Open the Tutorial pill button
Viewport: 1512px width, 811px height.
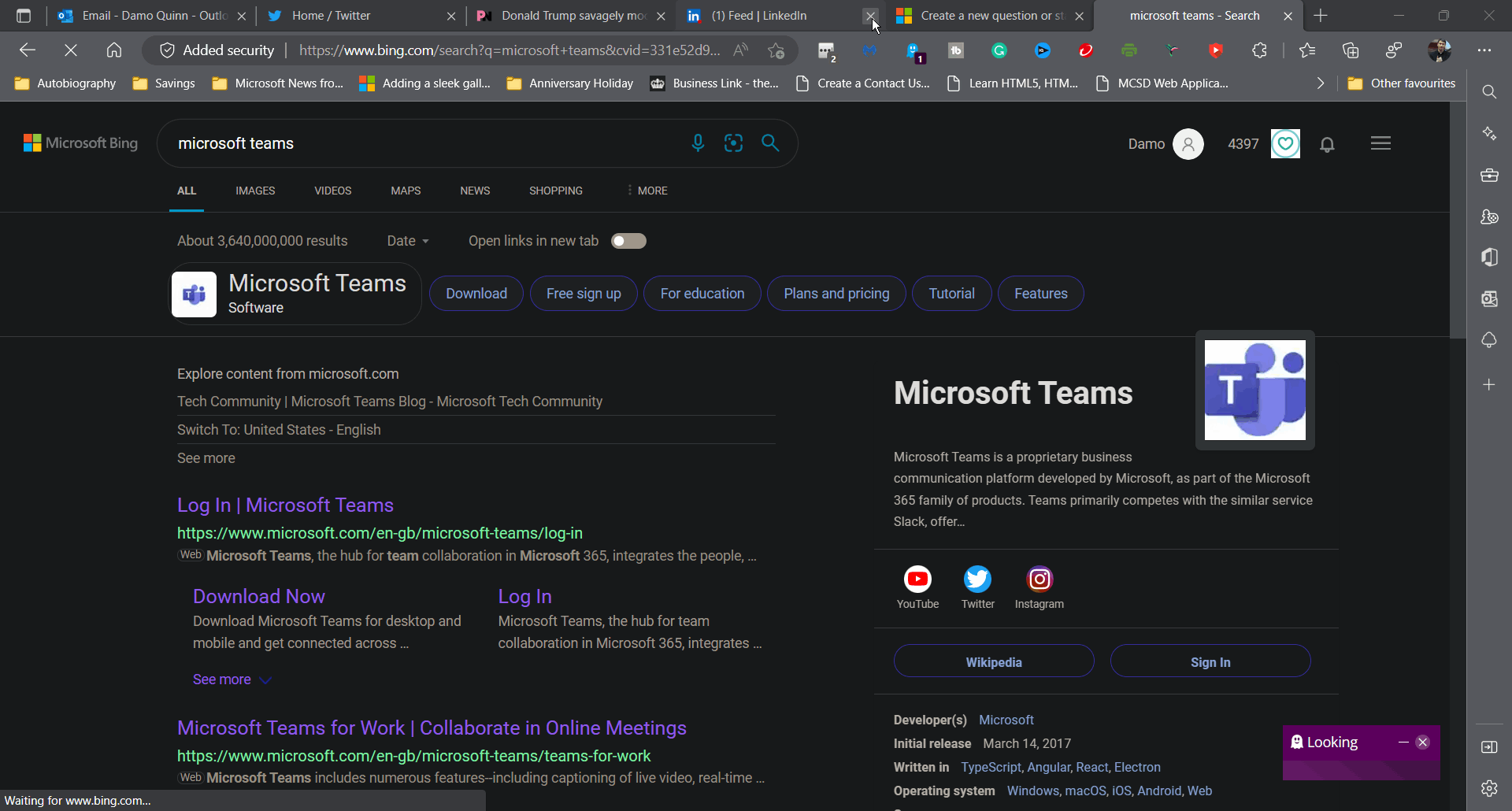951,294
